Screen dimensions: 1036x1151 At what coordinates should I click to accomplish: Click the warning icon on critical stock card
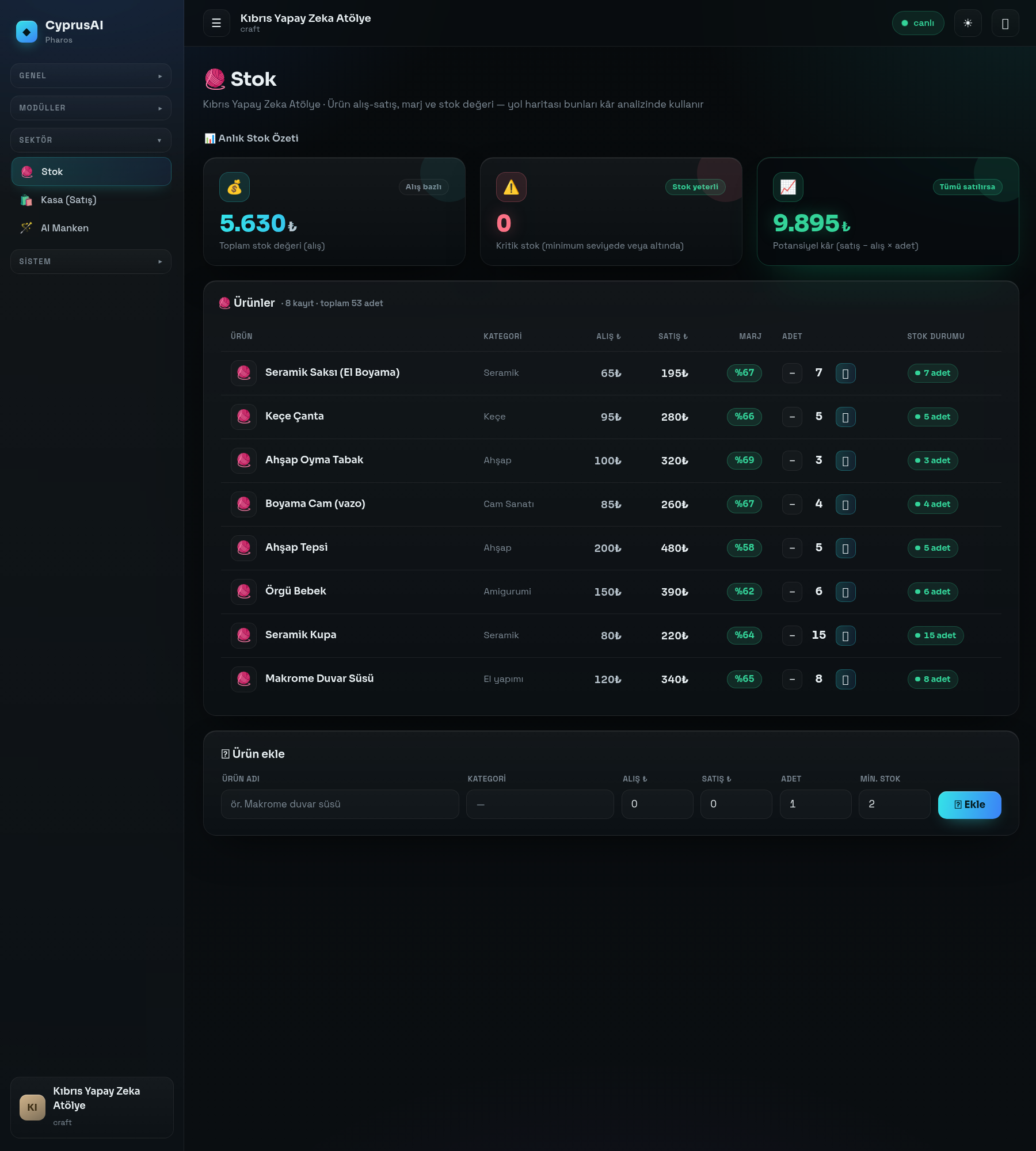511,187
